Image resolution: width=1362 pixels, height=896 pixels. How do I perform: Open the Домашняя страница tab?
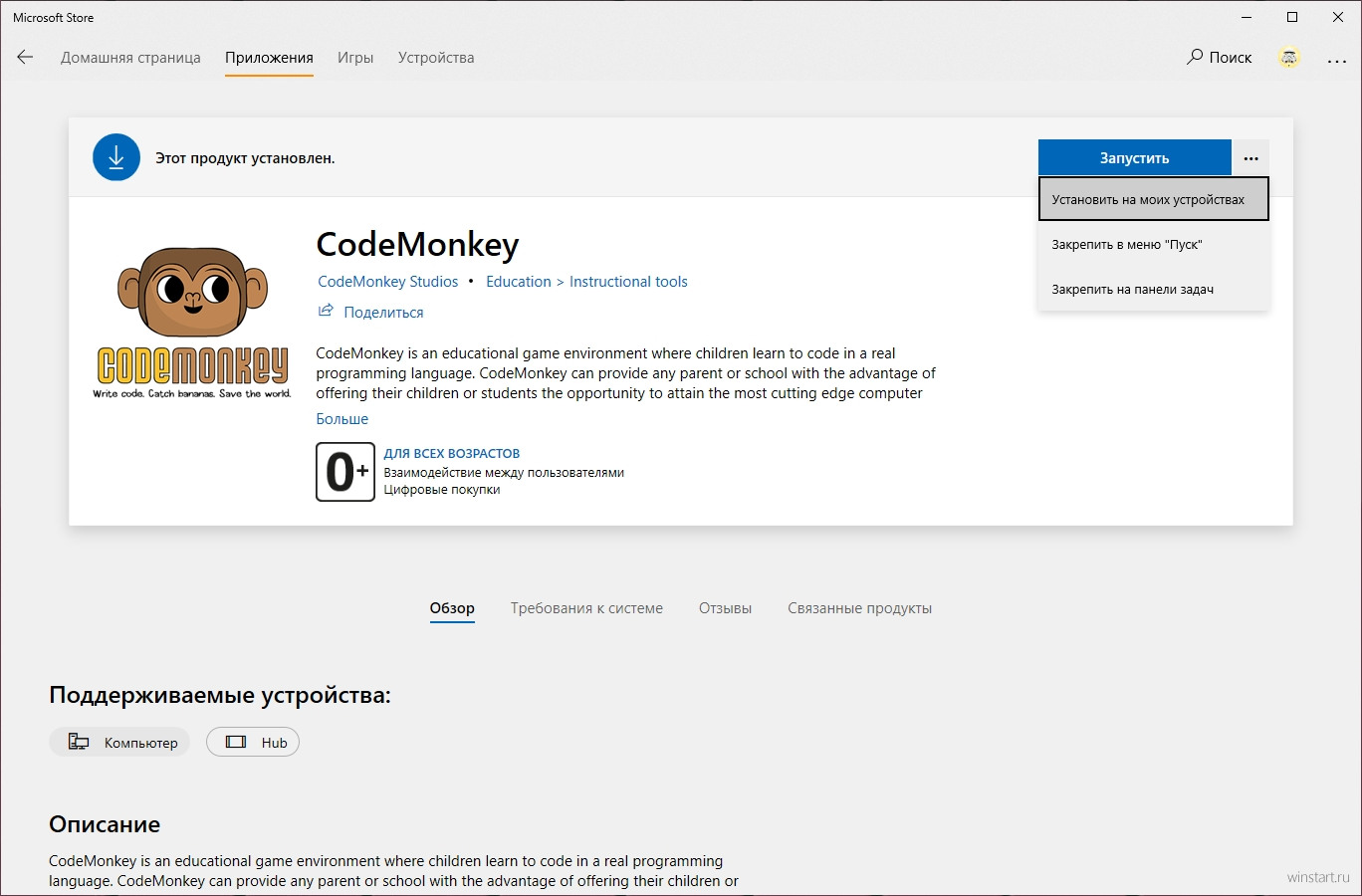pos(130,58)
